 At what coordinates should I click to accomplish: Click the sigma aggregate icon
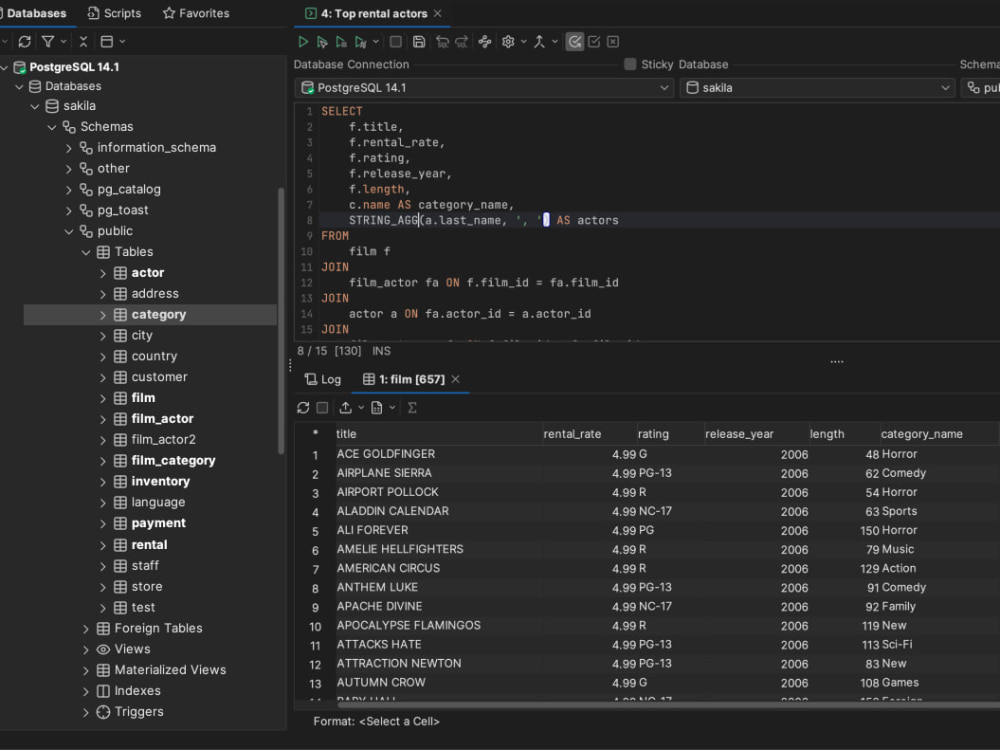tap(412, 408)
